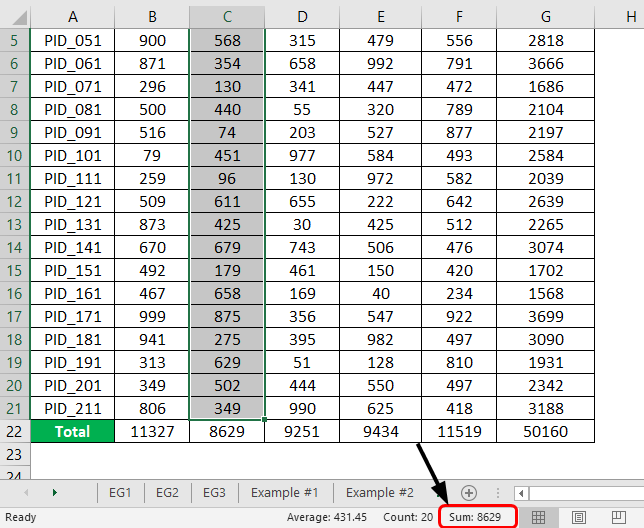
Task: Click Sum: 8629 in status bar
Action: point(475,517)
